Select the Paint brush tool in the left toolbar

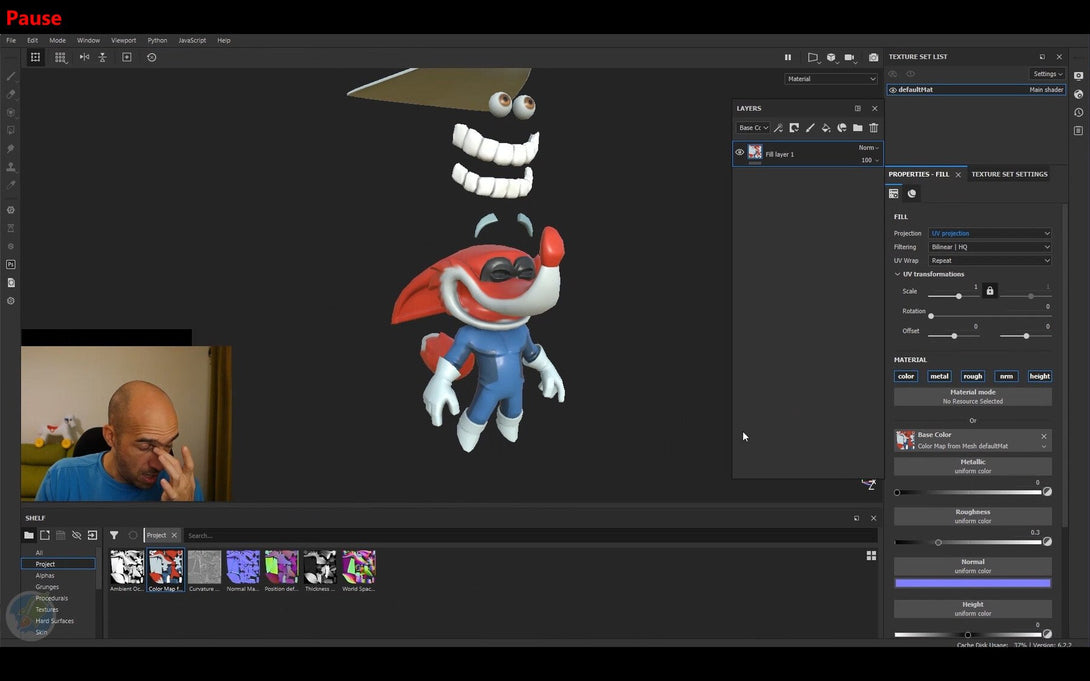point(10,76)
